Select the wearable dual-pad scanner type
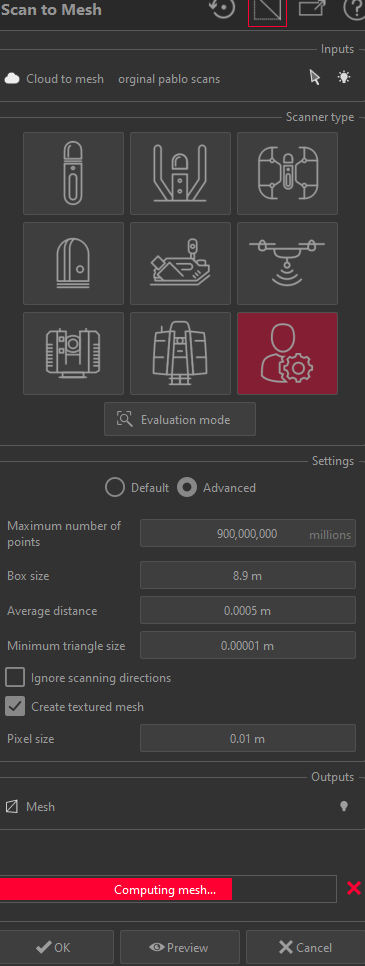Screen dimensions: 365x966 click(287, 173)
